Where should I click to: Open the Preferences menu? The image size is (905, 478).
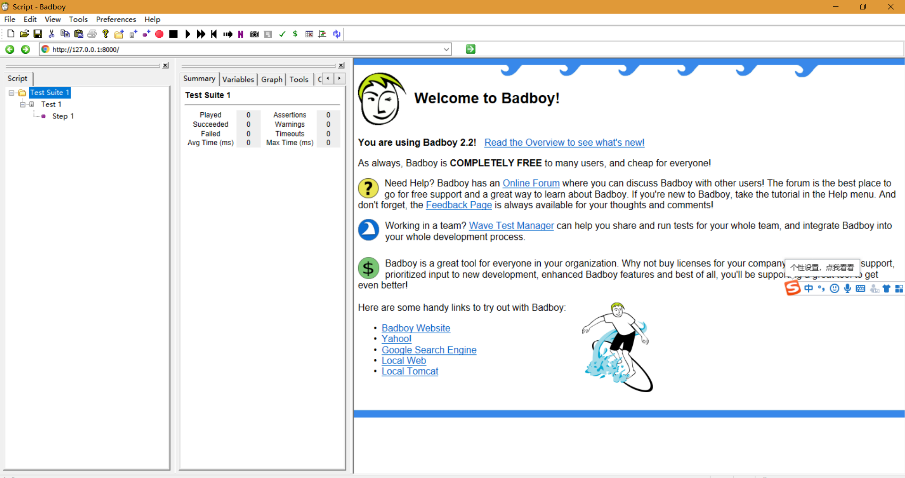pos(116,19)
